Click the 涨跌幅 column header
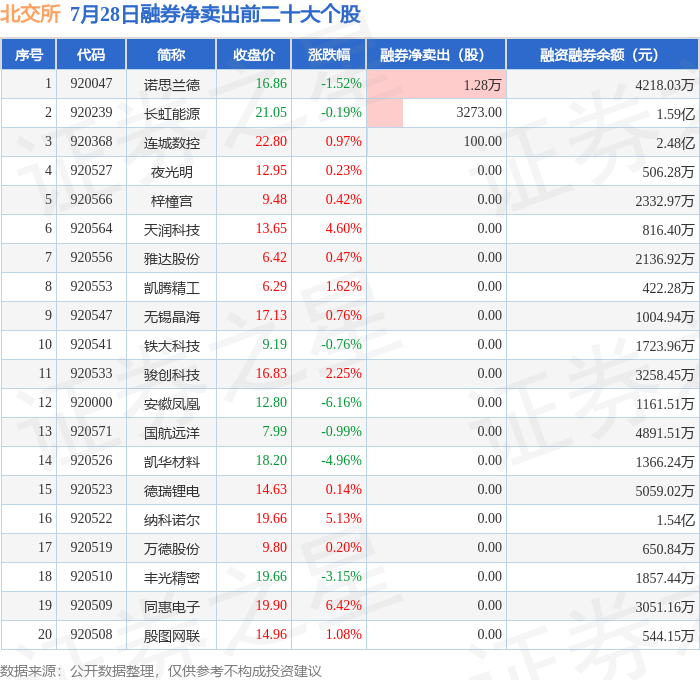Image resolution: width=700 pixels, height=680 pixels. coord(329,54)
